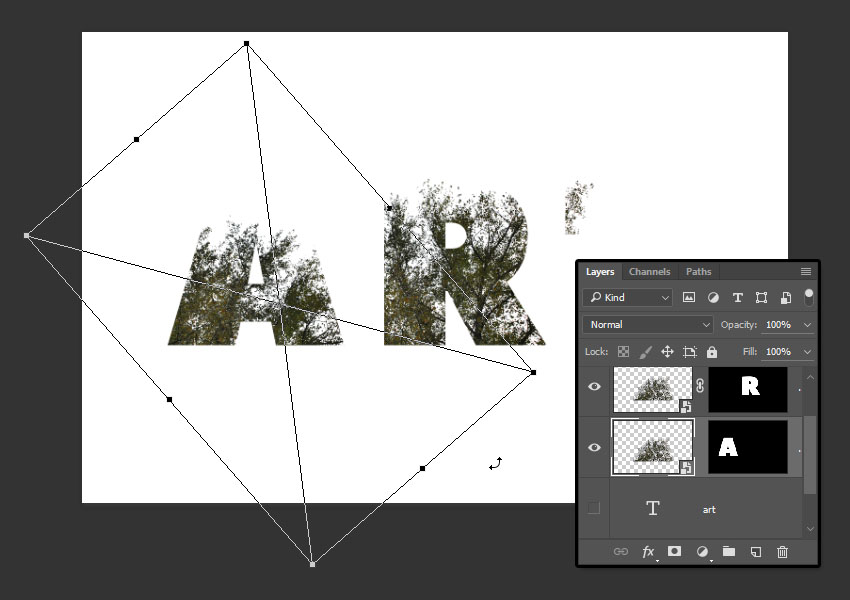
Task: Click the Delete layer trash icon
Action: point(782,551)
